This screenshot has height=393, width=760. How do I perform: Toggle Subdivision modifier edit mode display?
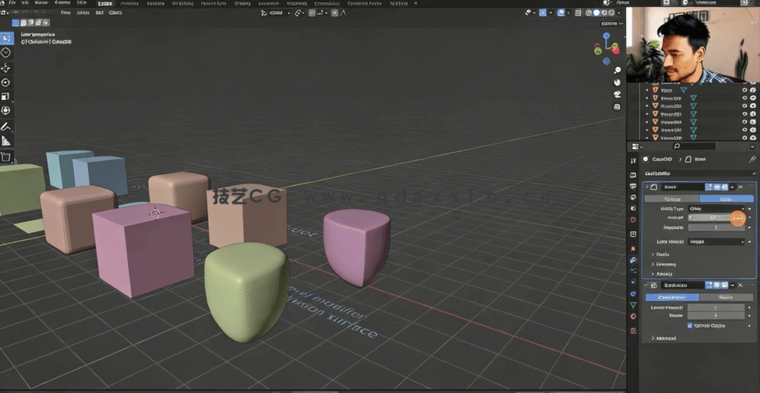click(x=709, y=285)
